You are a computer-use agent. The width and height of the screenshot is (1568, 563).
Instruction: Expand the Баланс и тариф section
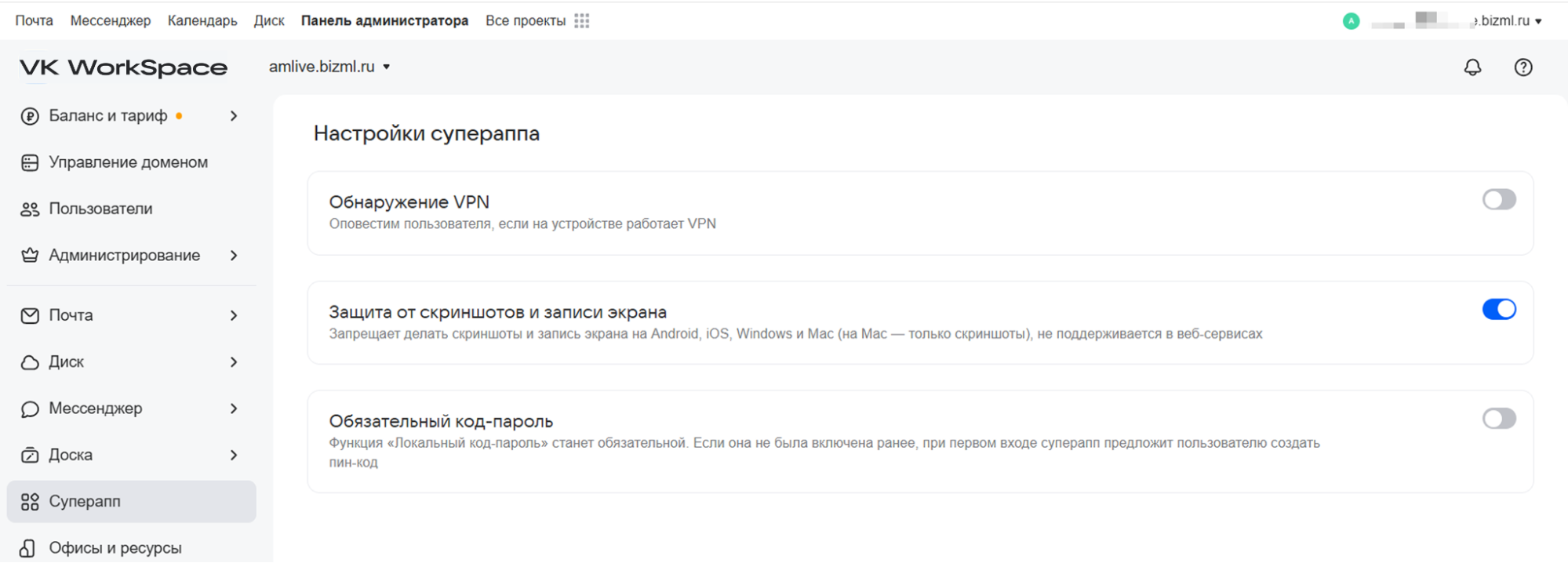tap(234, 116)
